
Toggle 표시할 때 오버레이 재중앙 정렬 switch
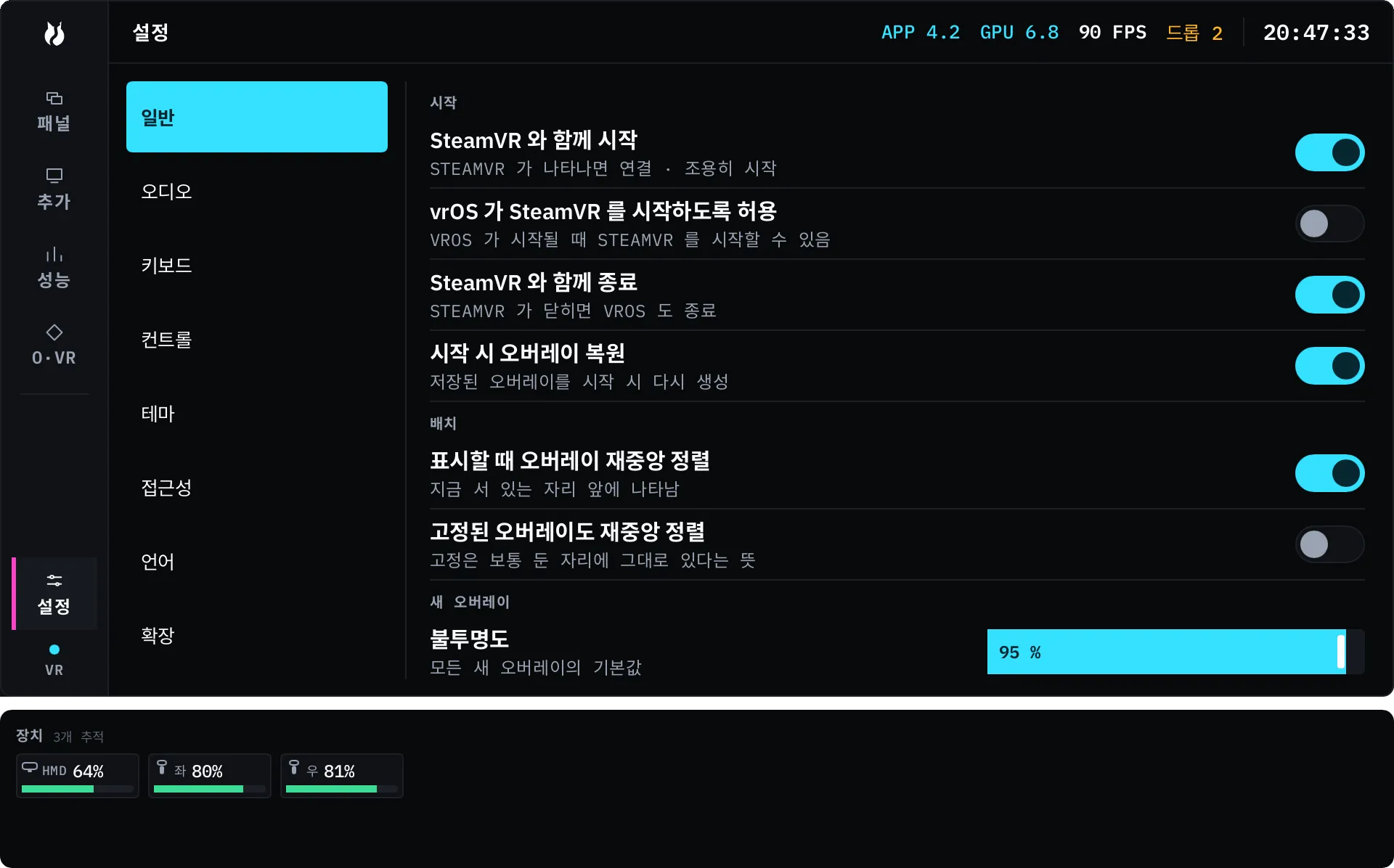(x=1329, y=473)
